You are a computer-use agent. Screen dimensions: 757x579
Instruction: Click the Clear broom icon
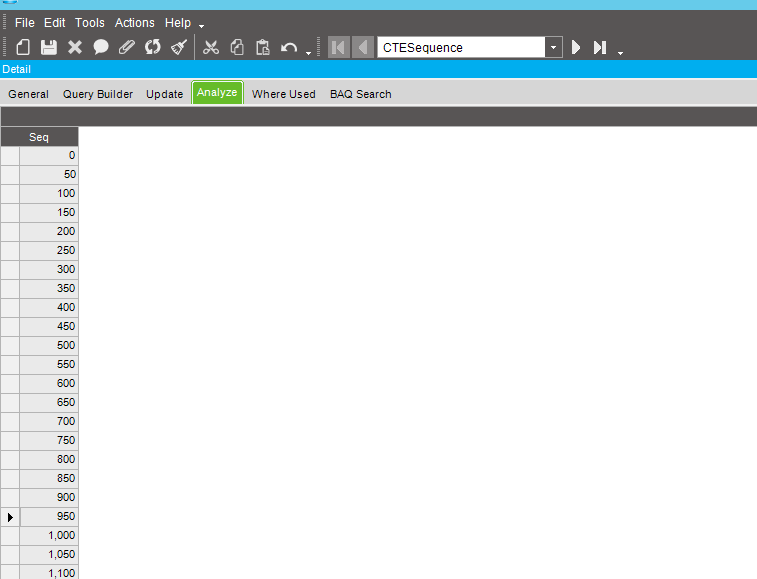tap(179, 47)
